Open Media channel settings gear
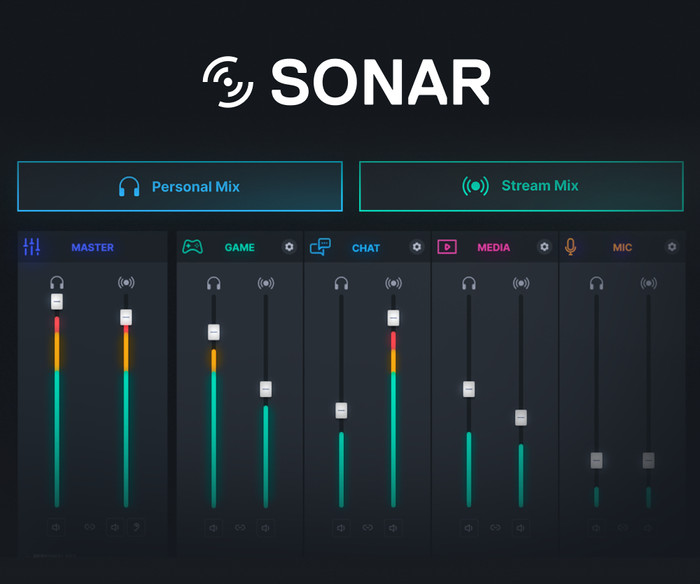This screenshot has width=700, height=584. coord(544,247)
